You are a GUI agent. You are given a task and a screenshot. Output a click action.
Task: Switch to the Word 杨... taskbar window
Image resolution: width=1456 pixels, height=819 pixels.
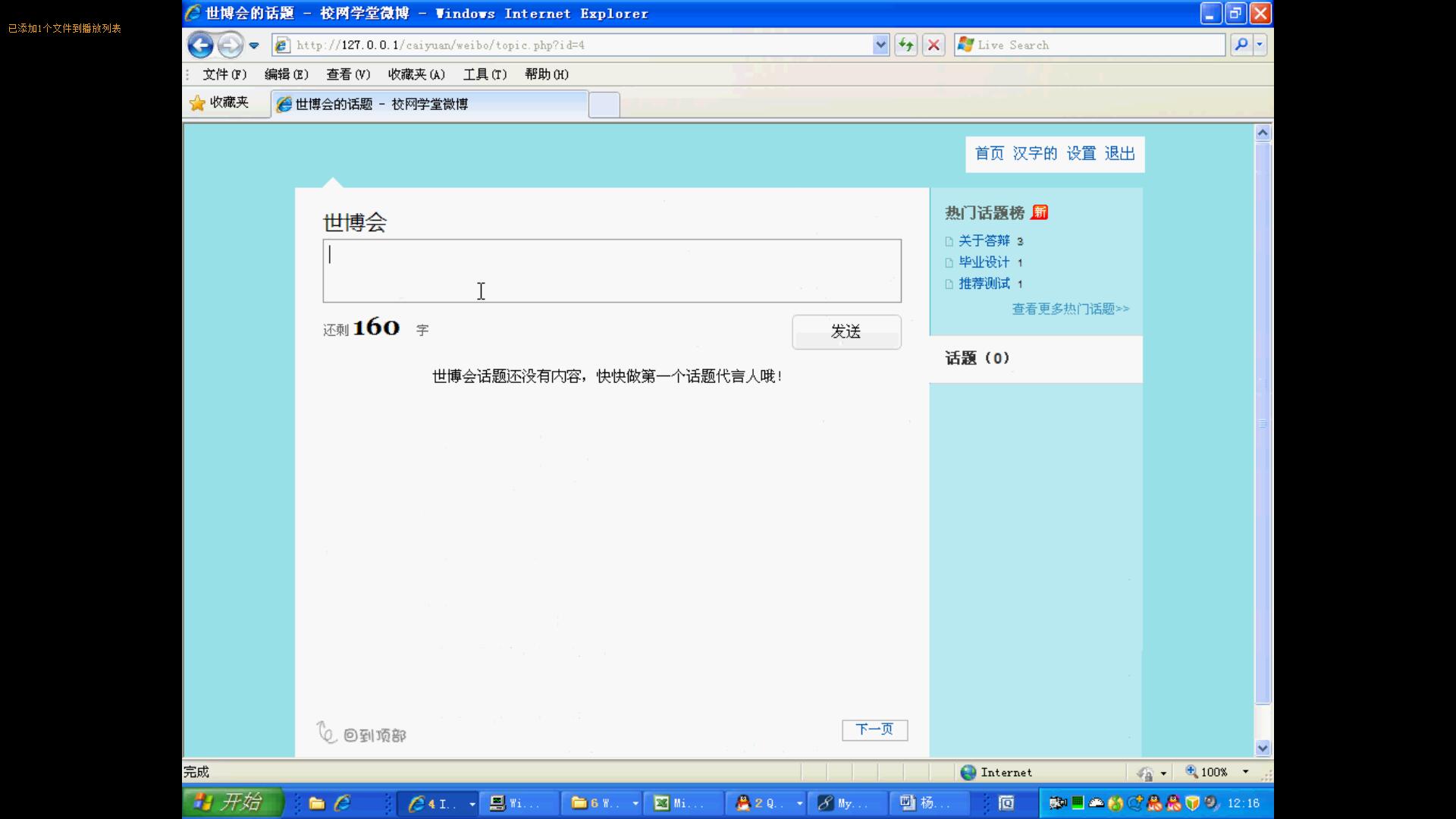(x=930, y=803)
